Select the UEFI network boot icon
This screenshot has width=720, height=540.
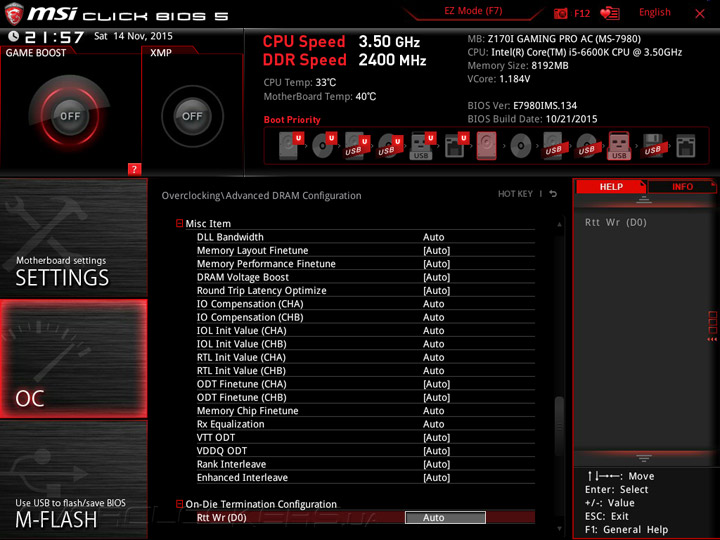point(456,146)
